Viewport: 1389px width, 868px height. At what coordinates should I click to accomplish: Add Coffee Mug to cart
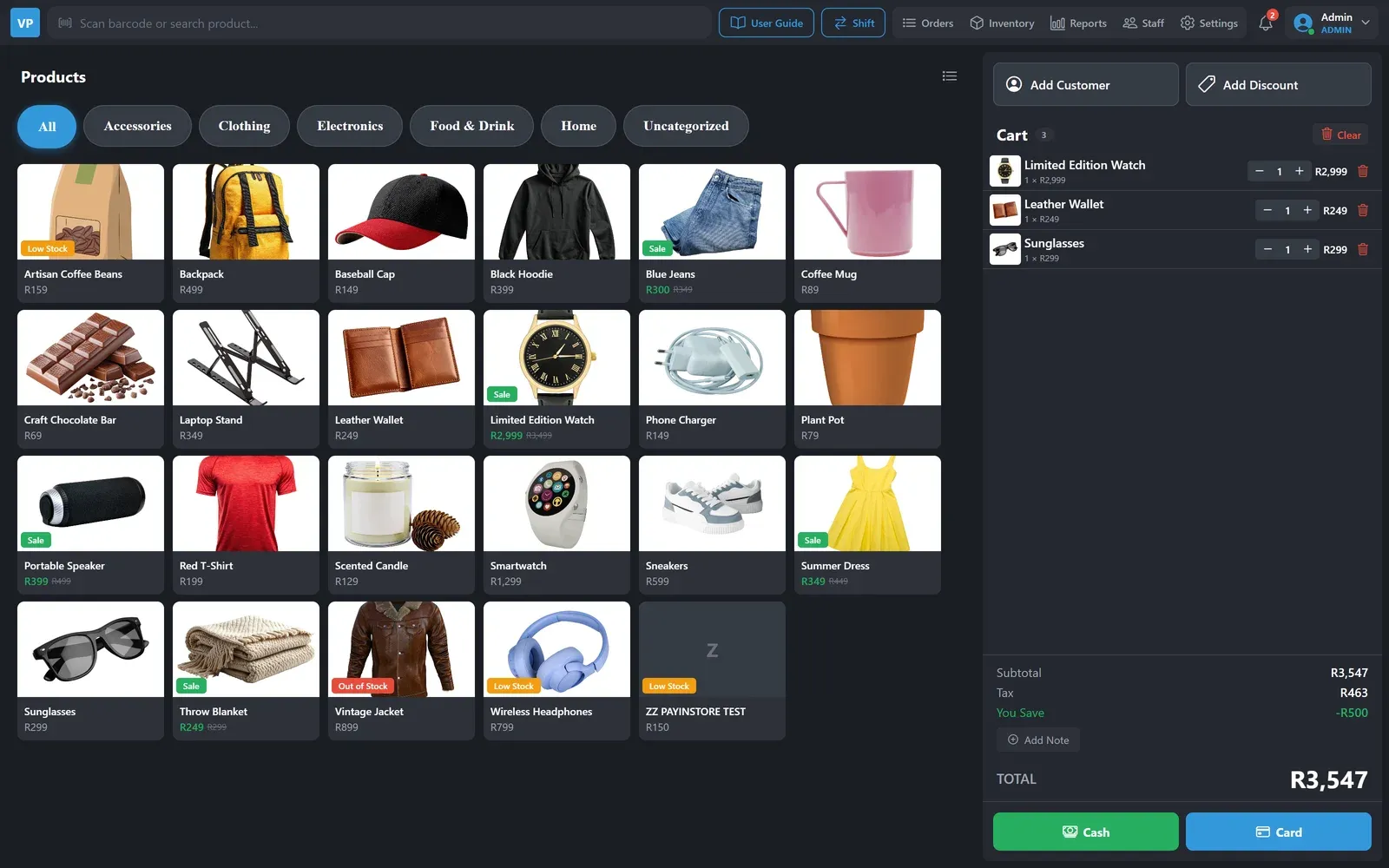click(x=867, y=233)
